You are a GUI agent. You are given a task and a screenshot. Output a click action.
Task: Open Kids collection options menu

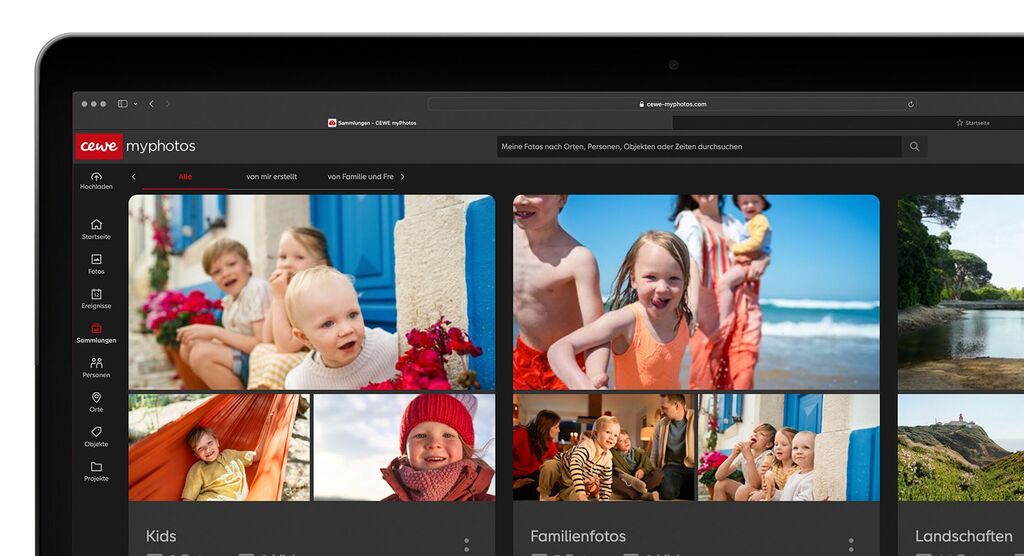[x=466, y=545]
